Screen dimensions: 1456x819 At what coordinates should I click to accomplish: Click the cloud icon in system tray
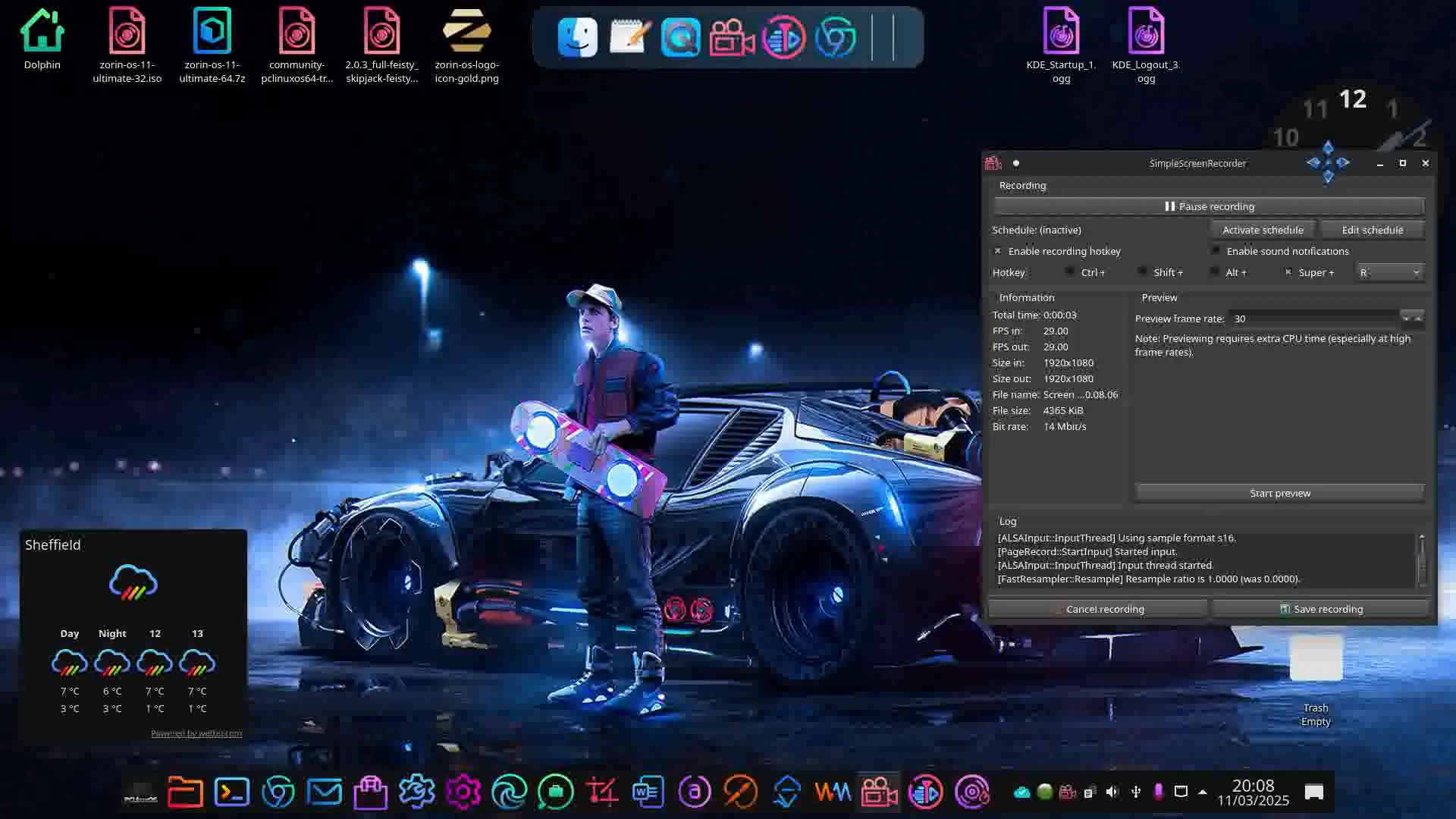pyautogui.click(x=1021, y=792)
